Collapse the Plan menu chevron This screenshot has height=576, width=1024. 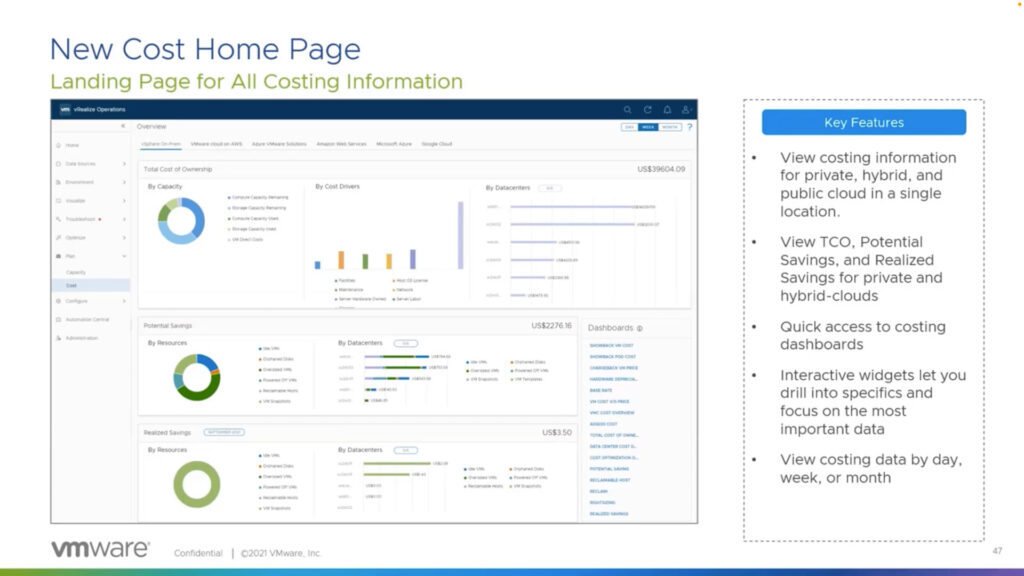(124, 256)
